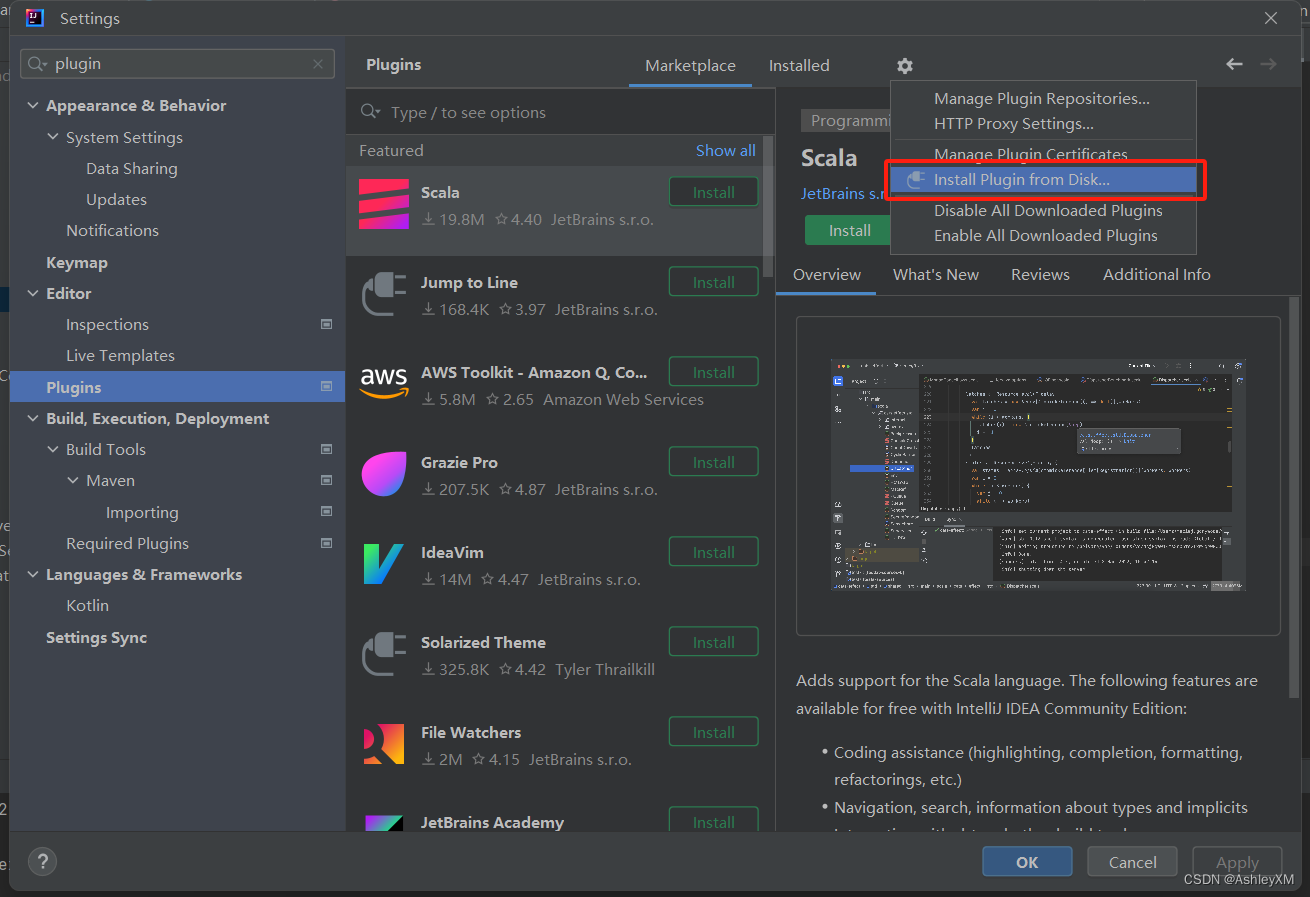This screenshot has width=1310, height=897.
Task: Open the Additional Info tab
Action: (x=1156, y=274)
